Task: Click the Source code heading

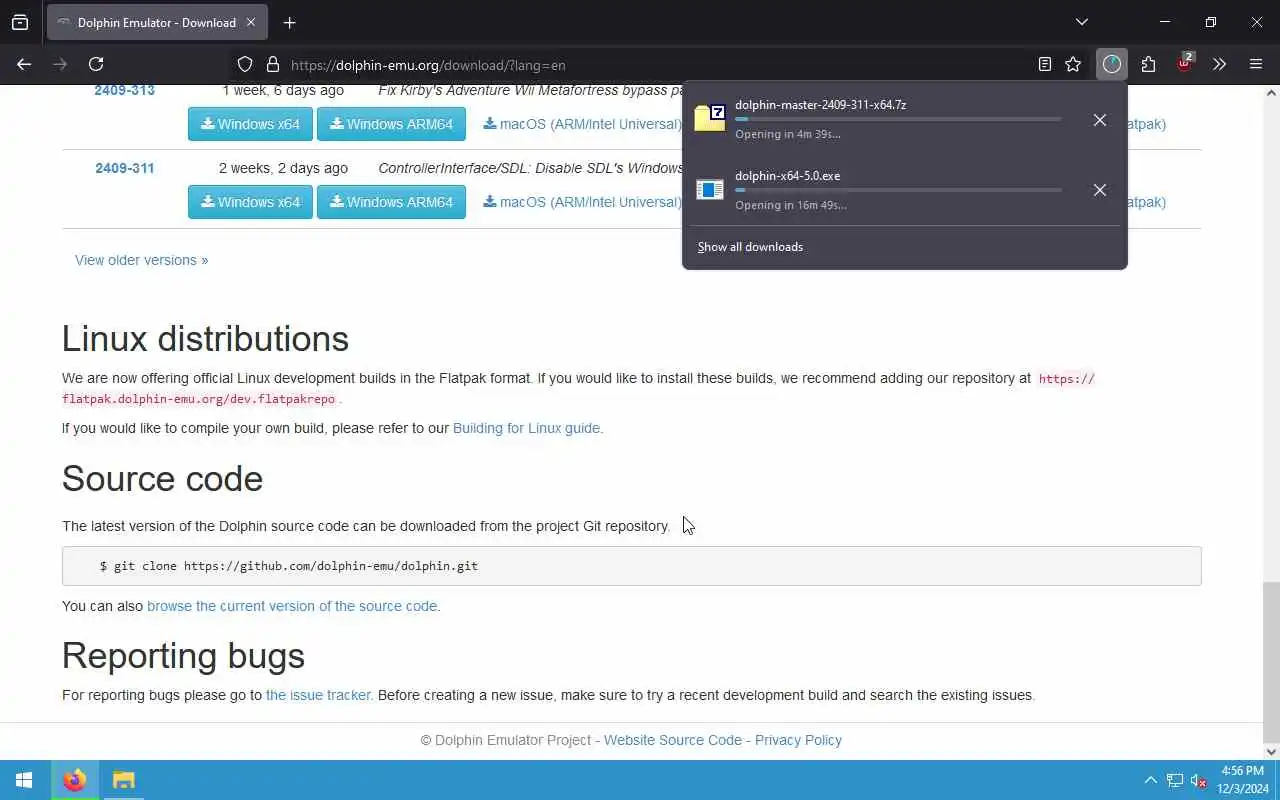Action: pos(162,479)
